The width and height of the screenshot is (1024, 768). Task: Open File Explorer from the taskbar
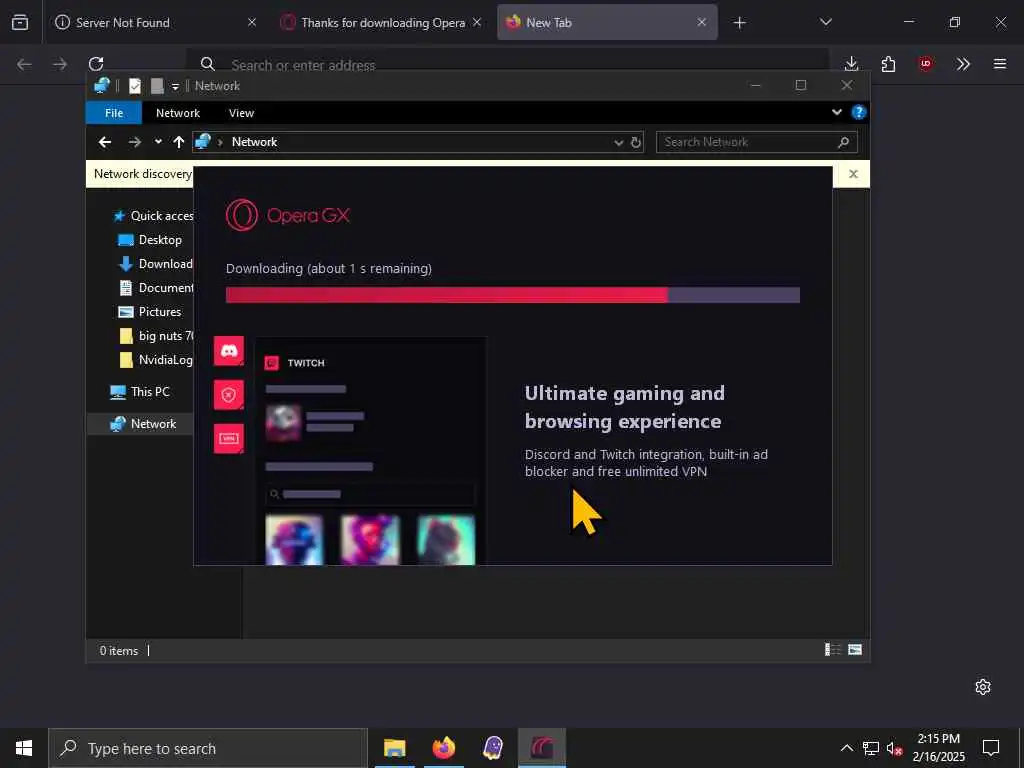pos(394,748)
